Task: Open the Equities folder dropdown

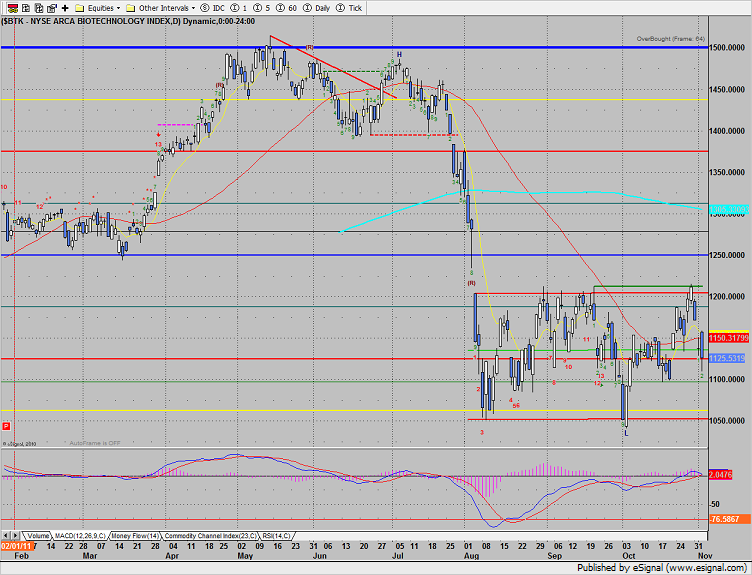Action: click(98, 8)
